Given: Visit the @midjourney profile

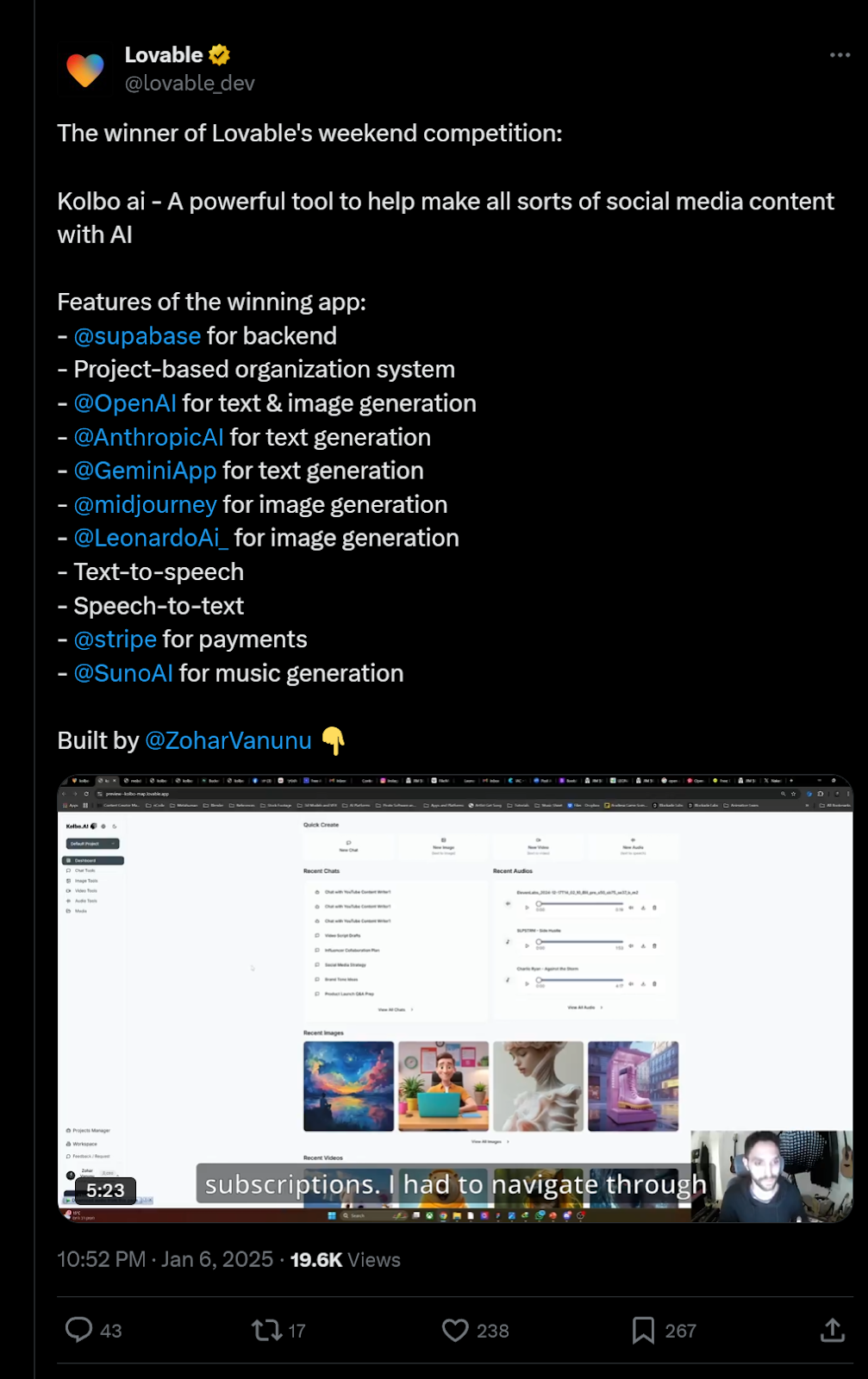Looking at the screenshot, I should (145, 505).
